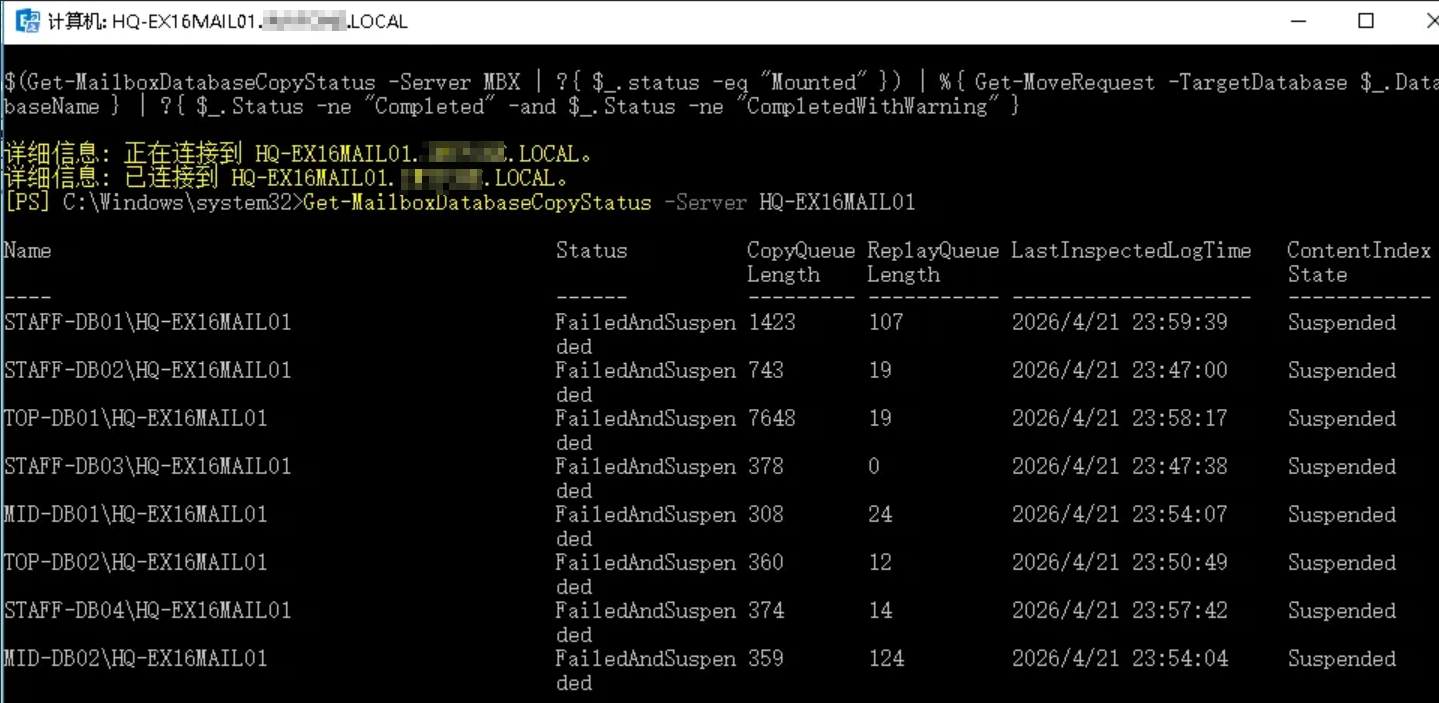Click timestamp 2026/4/21 23:57:42
Viewport: 1439px width, 703px height.
(1119, 611)
